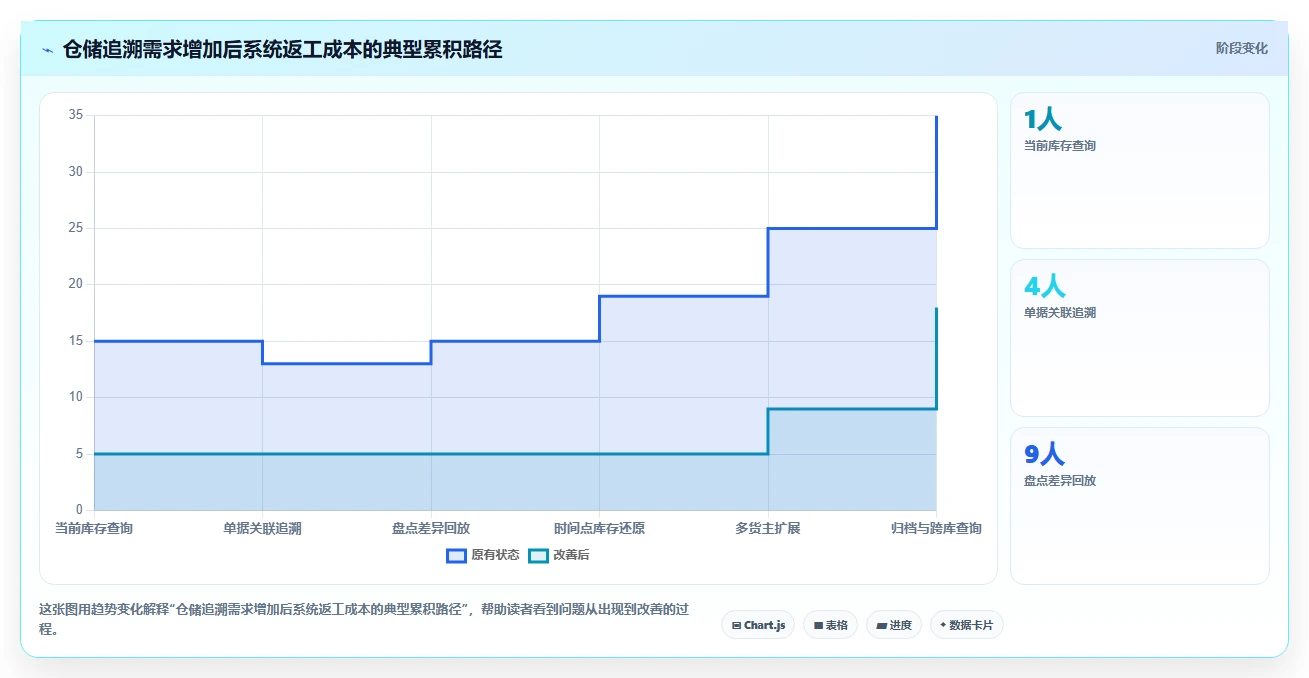Image resolution: width=1309 pixels, height=678 pixels.
Task: Click the 1人 value in first card
Action: click(x=1042, y=120)
